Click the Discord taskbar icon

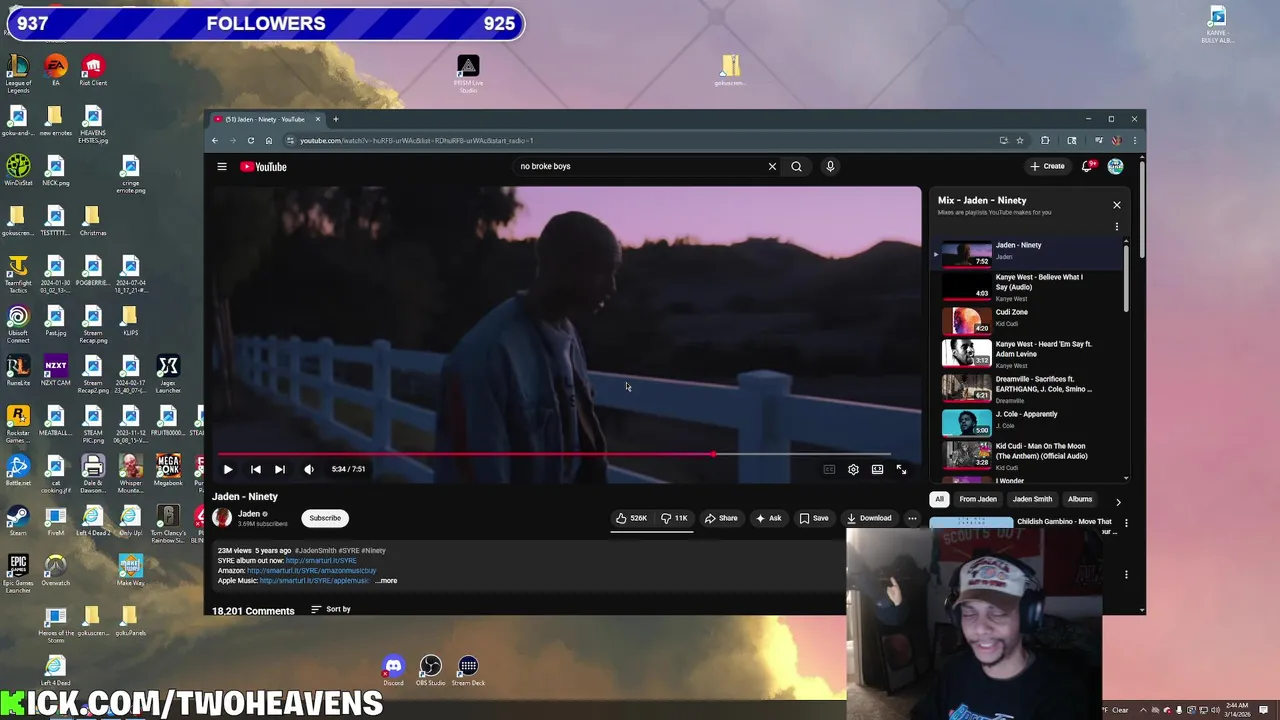(x=393, y=670)
